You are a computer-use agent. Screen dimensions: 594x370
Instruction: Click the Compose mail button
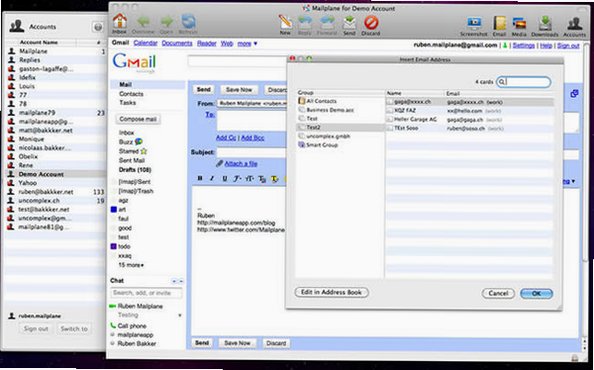(x=138, y=119)
